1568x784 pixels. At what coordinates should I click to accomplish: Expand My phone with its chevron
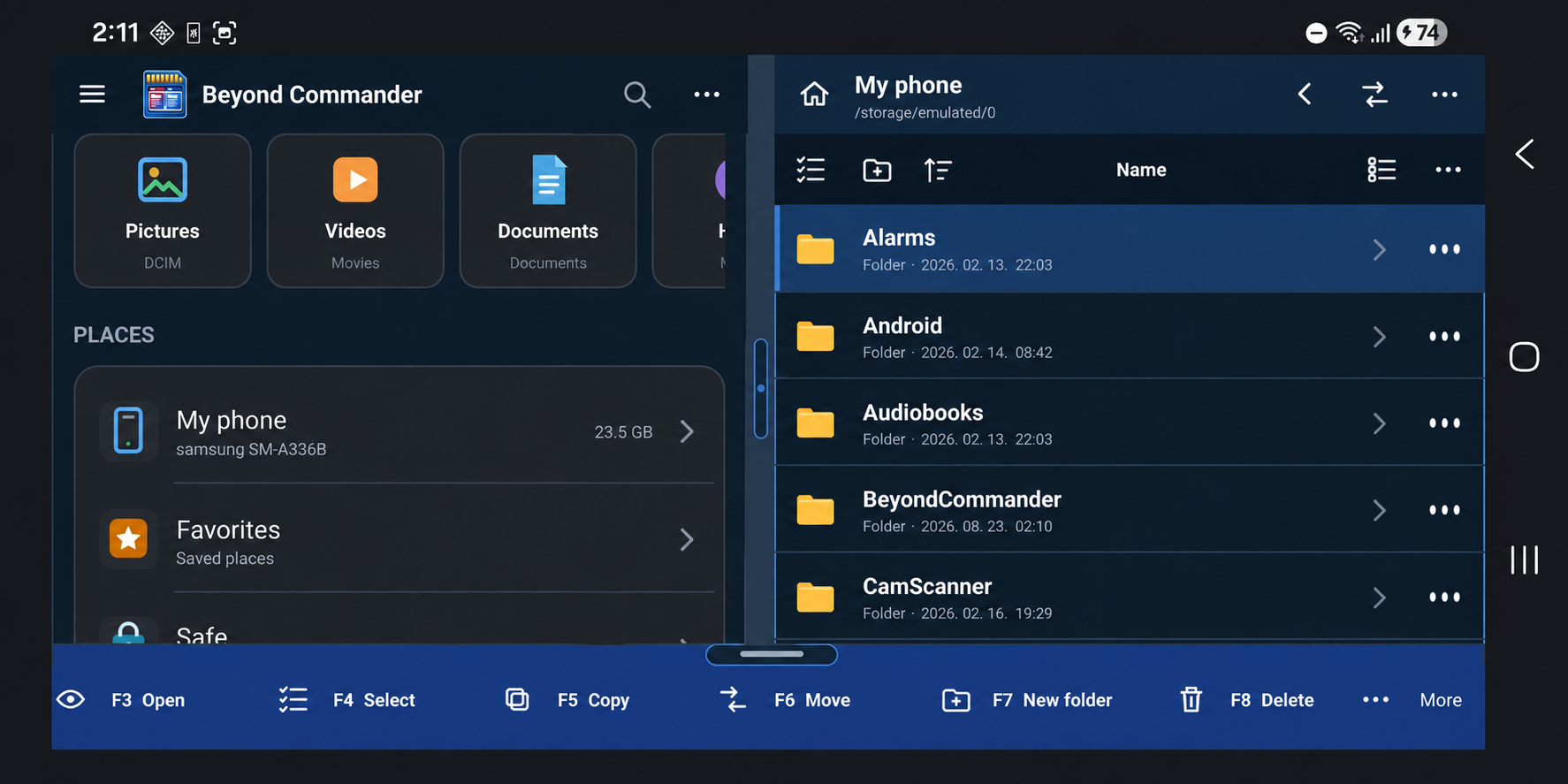(x=687, y=431)
